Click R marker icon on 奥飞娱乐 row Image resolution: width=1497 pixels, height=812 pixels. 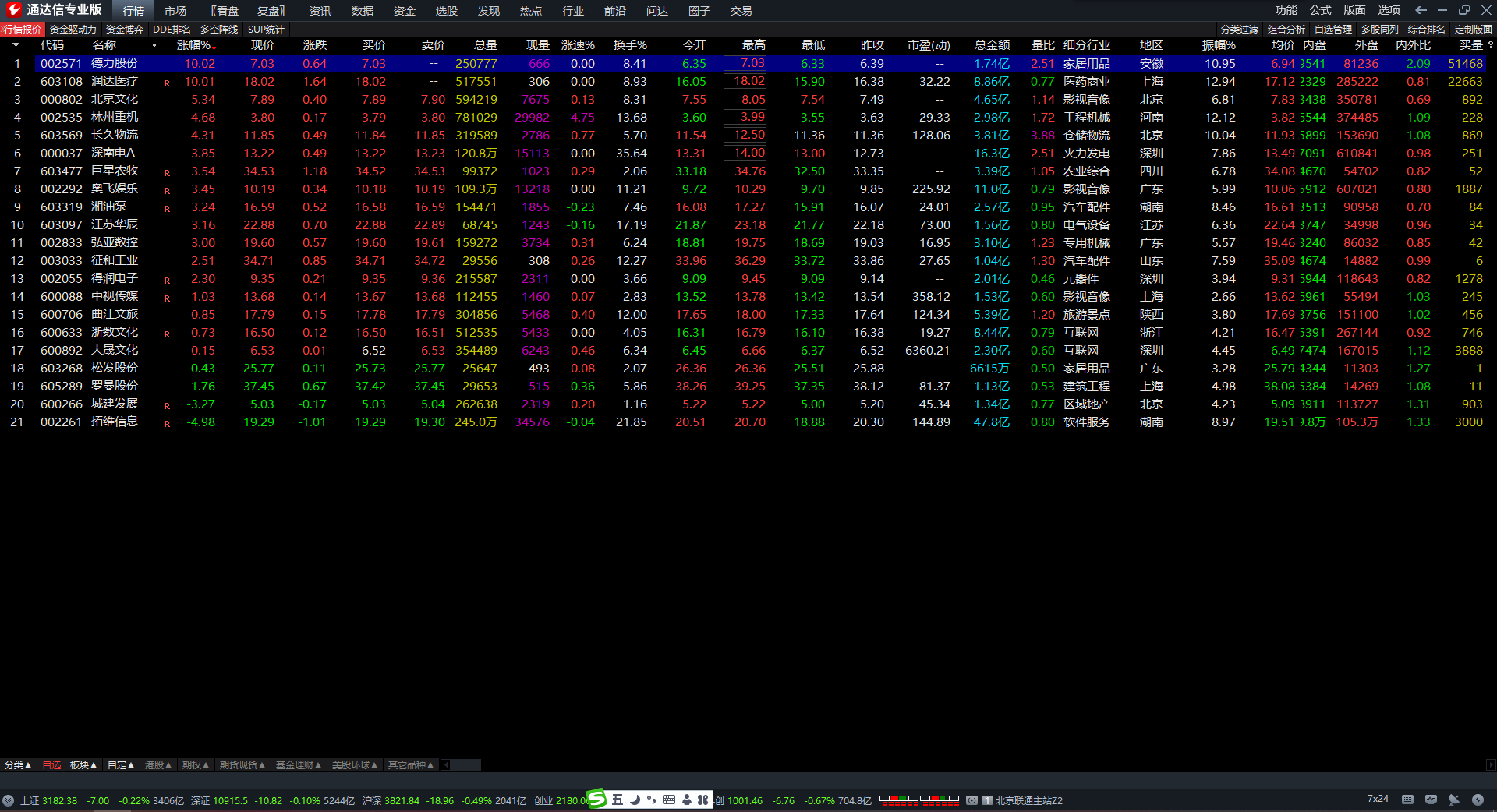point(167,190)
